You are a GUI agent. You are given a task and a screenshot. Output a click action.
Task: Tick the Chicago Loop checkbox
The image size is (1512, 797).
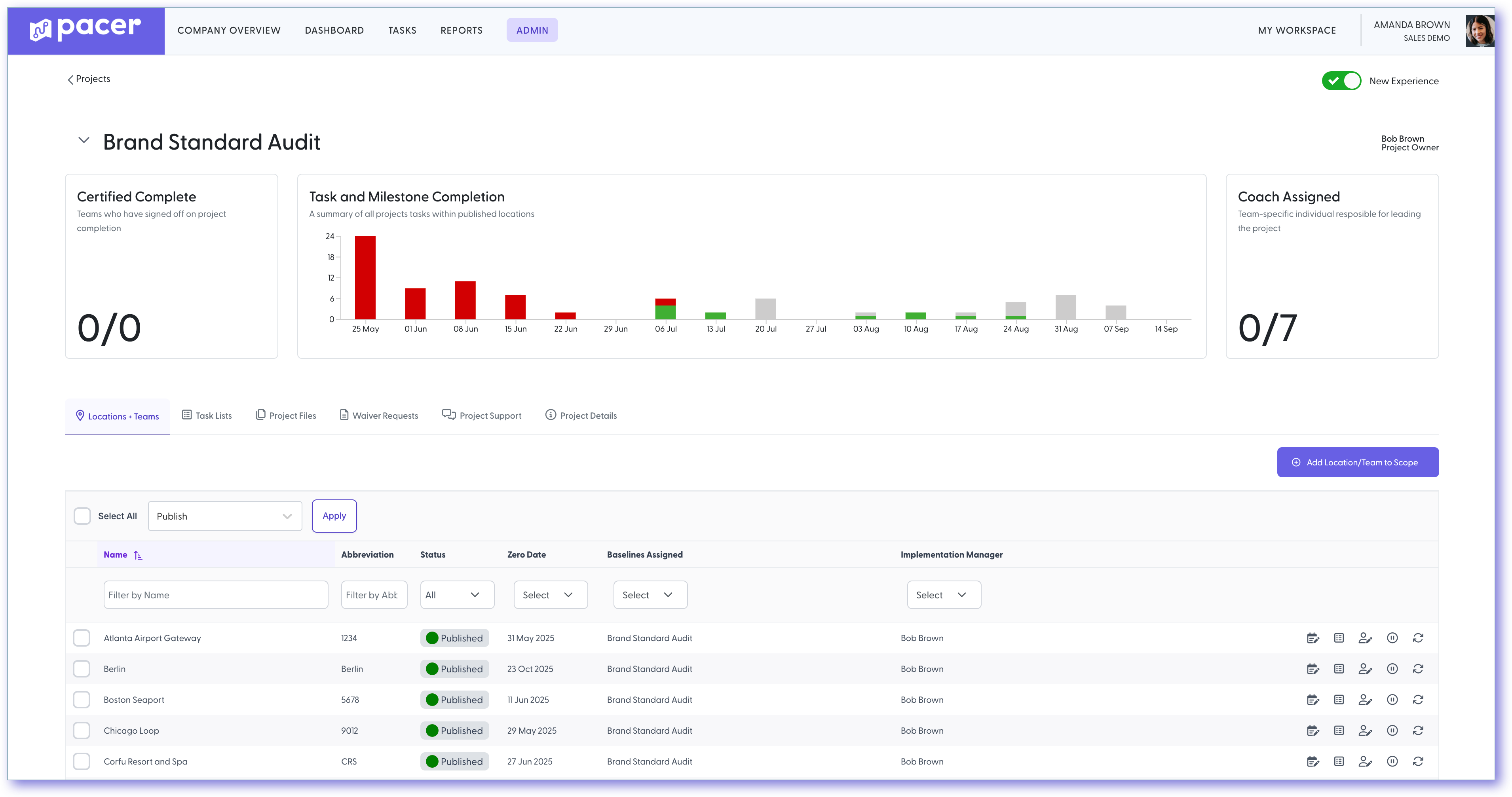pyautogui.click(x=82, y=731)
